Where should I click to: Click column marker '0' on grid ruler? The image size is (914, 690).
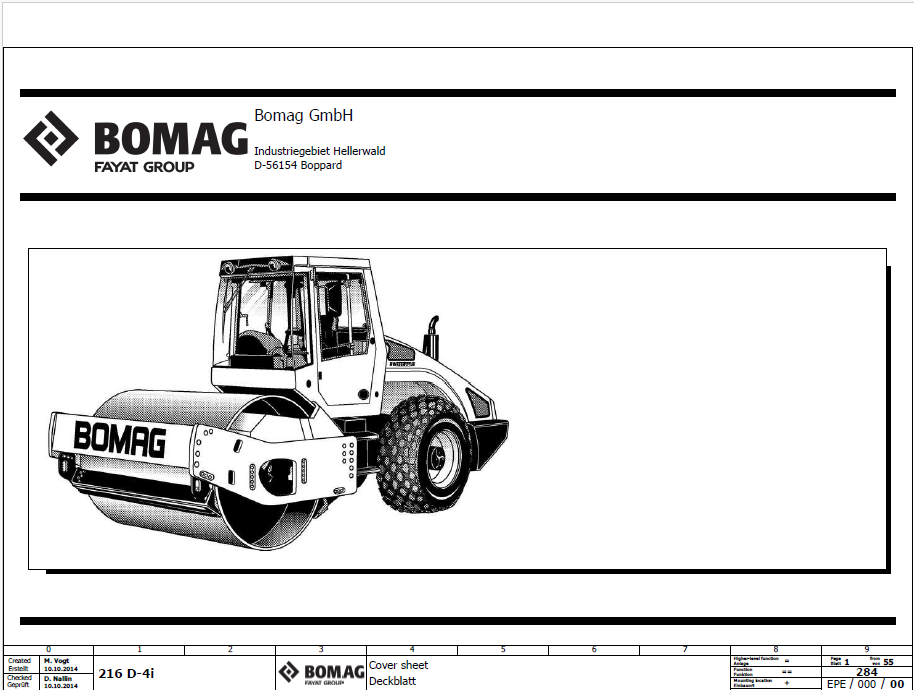coord(48,649)
